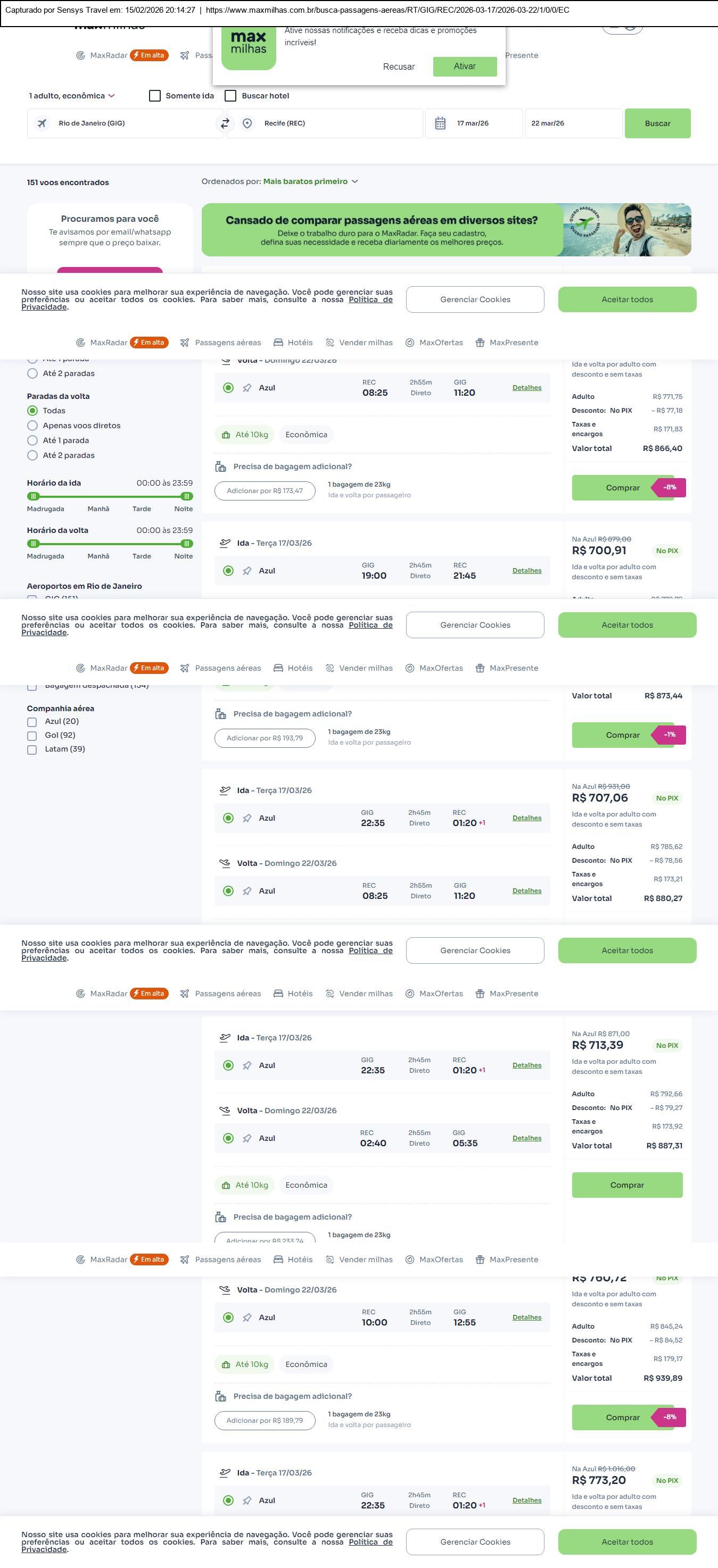The width and height of the screenshot is (718, 1568).
Task: Click the baggage icon by Precisa de bagagem adicional
Action: pyautogui.click(x=220, y=467)
